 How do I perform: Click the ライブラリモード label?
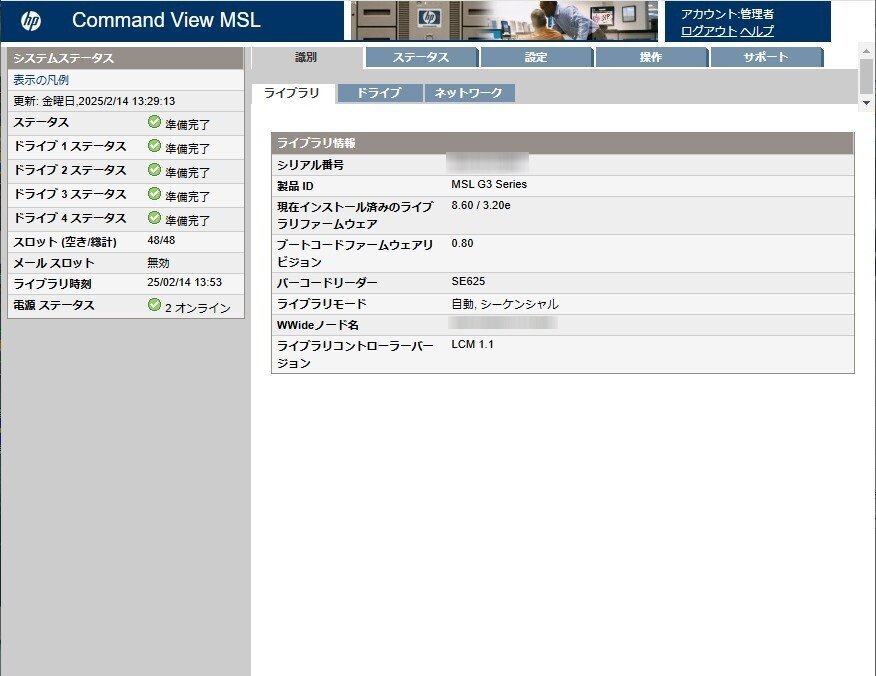[x=322, y=303]
